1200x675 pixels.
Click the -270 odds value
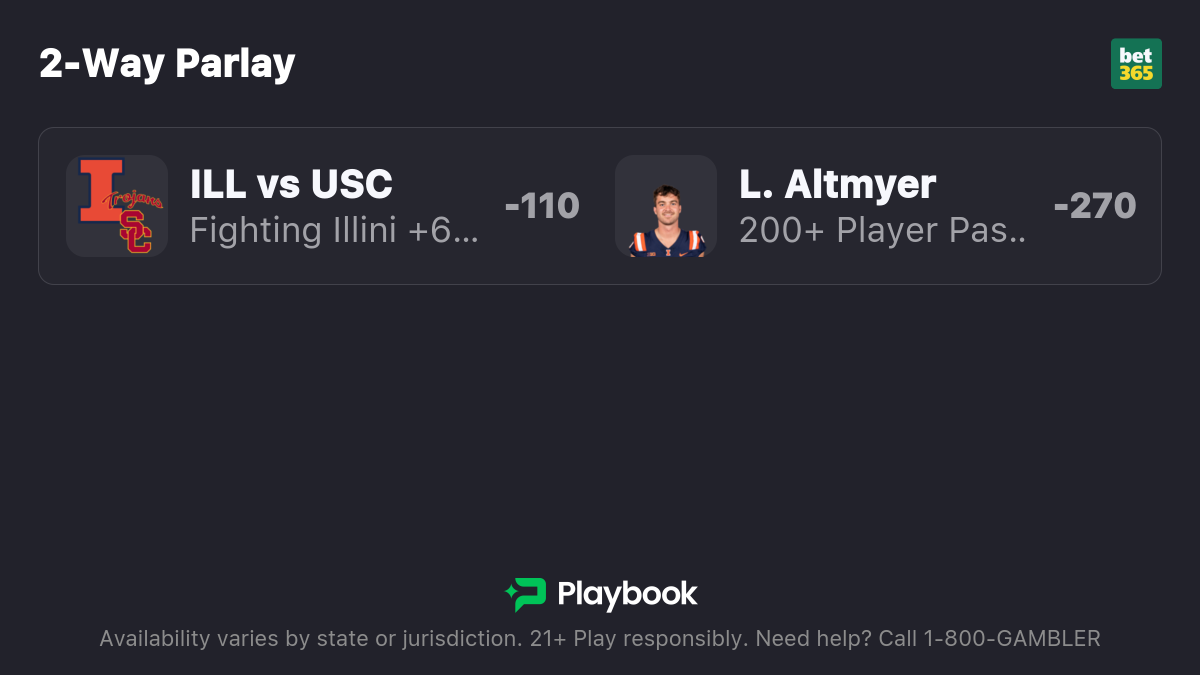(1095, 206)
